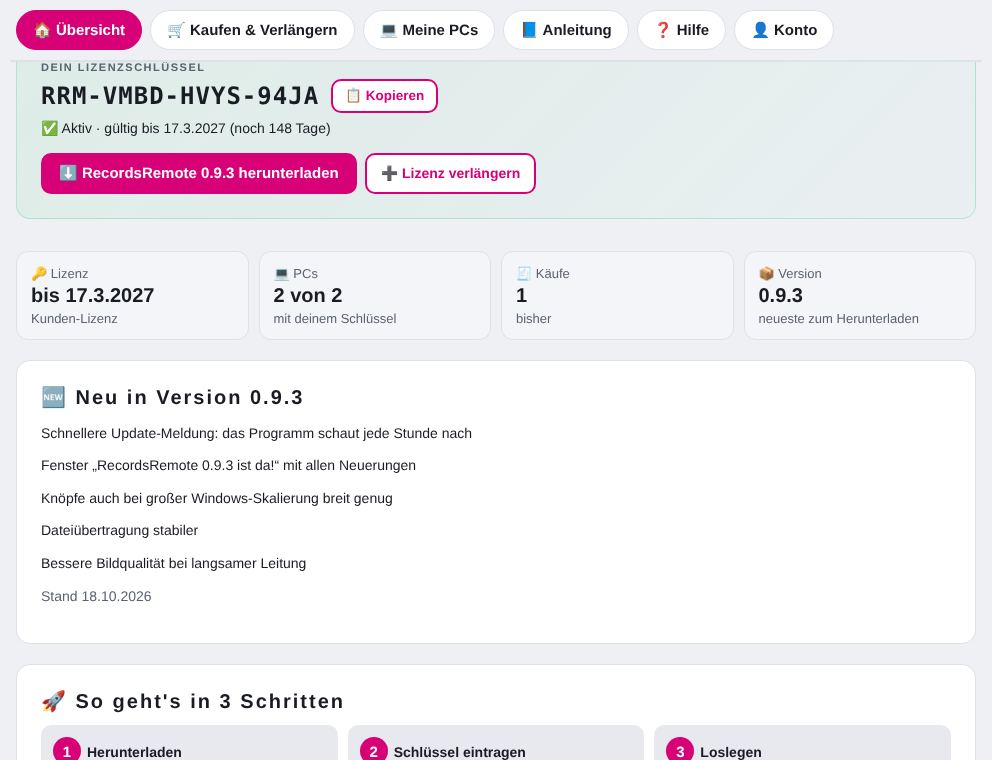Click the blue book icon beside Anleitung
992x760 pixels.
tap(529, 30)
